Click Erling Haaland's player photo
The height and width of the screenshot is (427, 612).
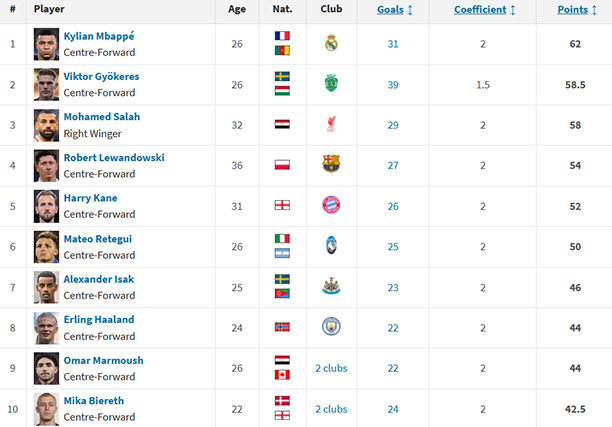click(46, 327)
